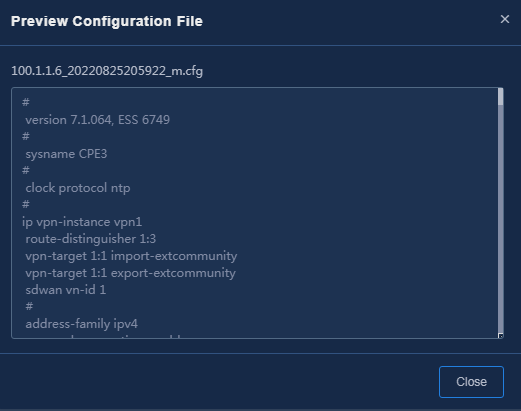Click the ip vpn-instance vpn1 line
Image resolution: width=521 pixels, height=411 pixels.
click(82, 222)
